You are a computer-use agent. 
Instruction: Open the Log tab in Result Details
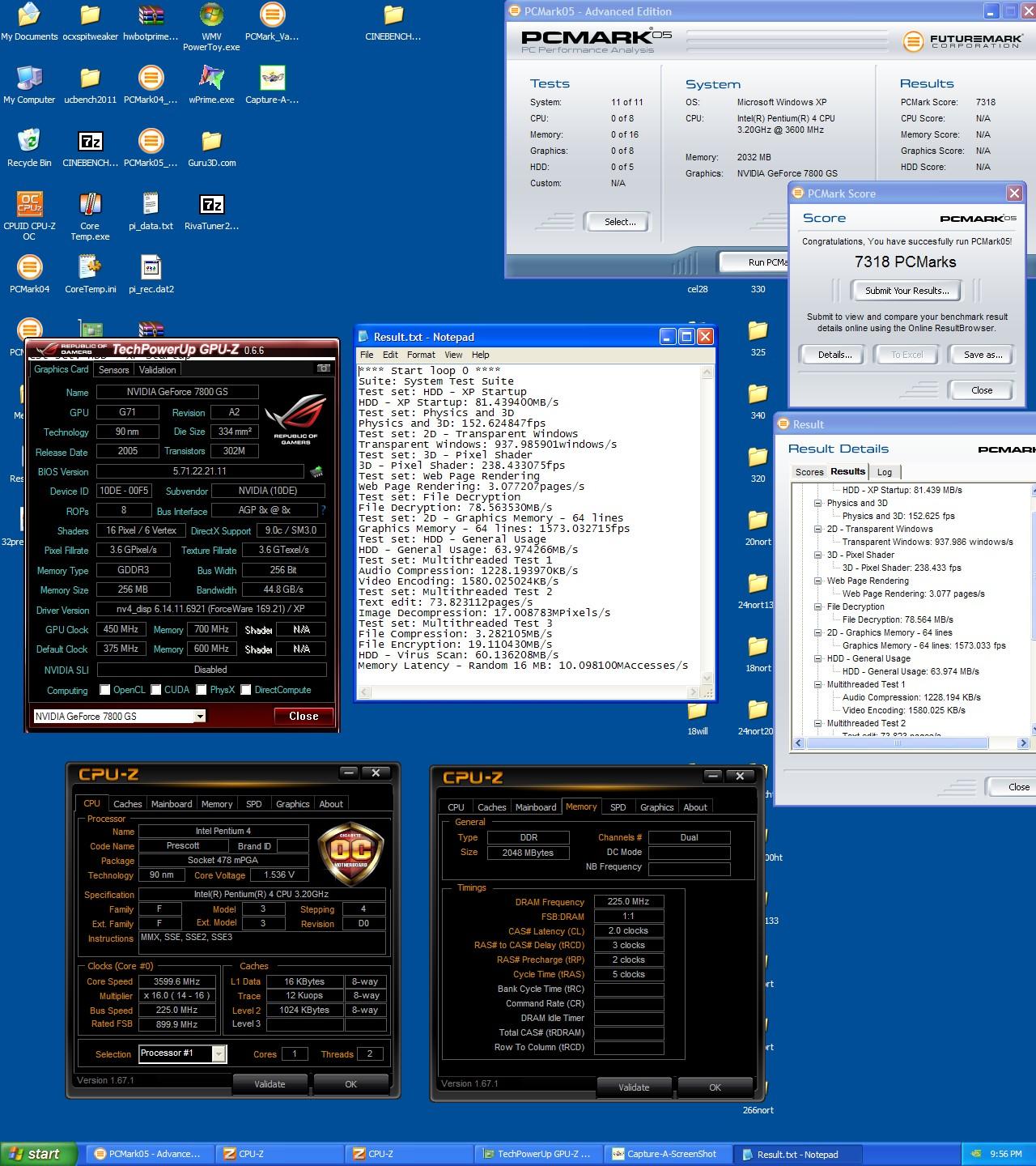pos(885,472)
